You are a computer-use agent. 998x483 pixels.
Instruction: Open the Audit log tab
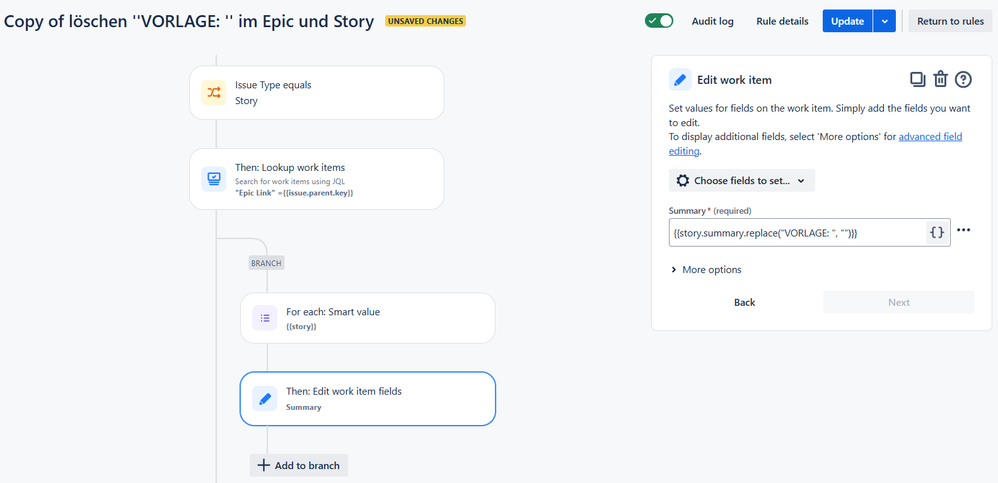713,21
